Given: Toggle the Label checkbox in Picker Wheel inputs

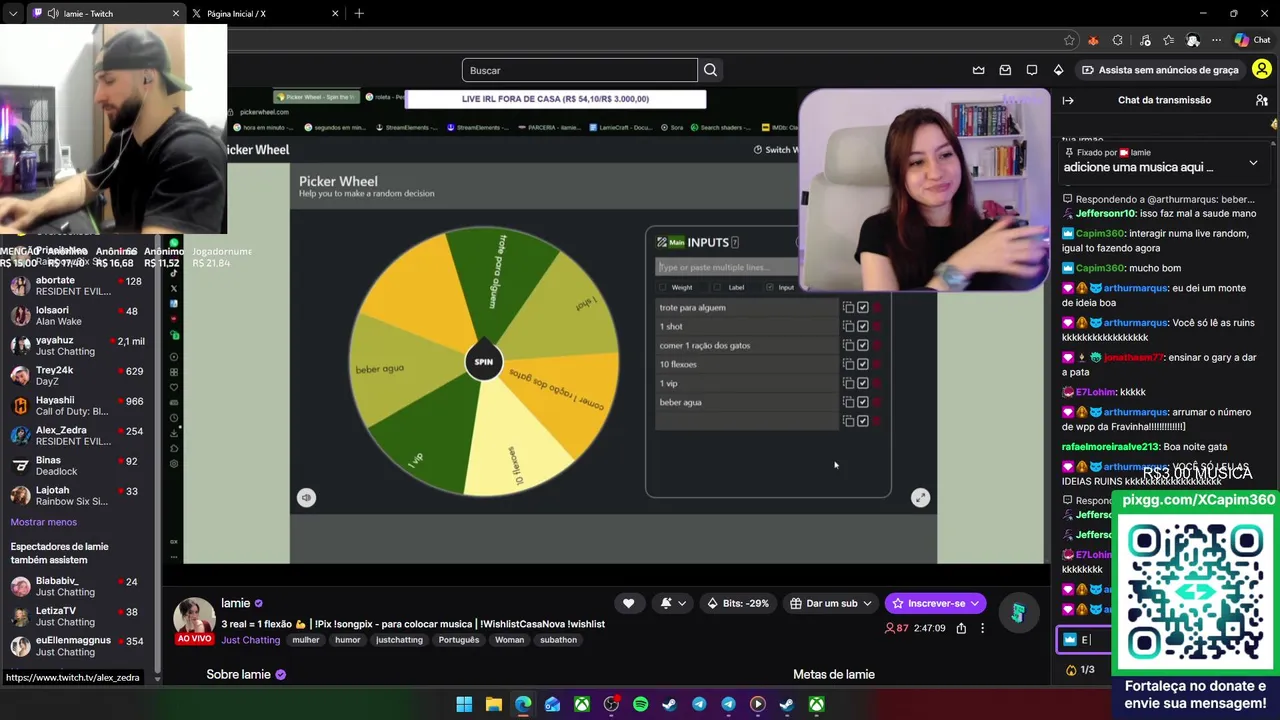Looking at the screenshot, I should (716, 287).
